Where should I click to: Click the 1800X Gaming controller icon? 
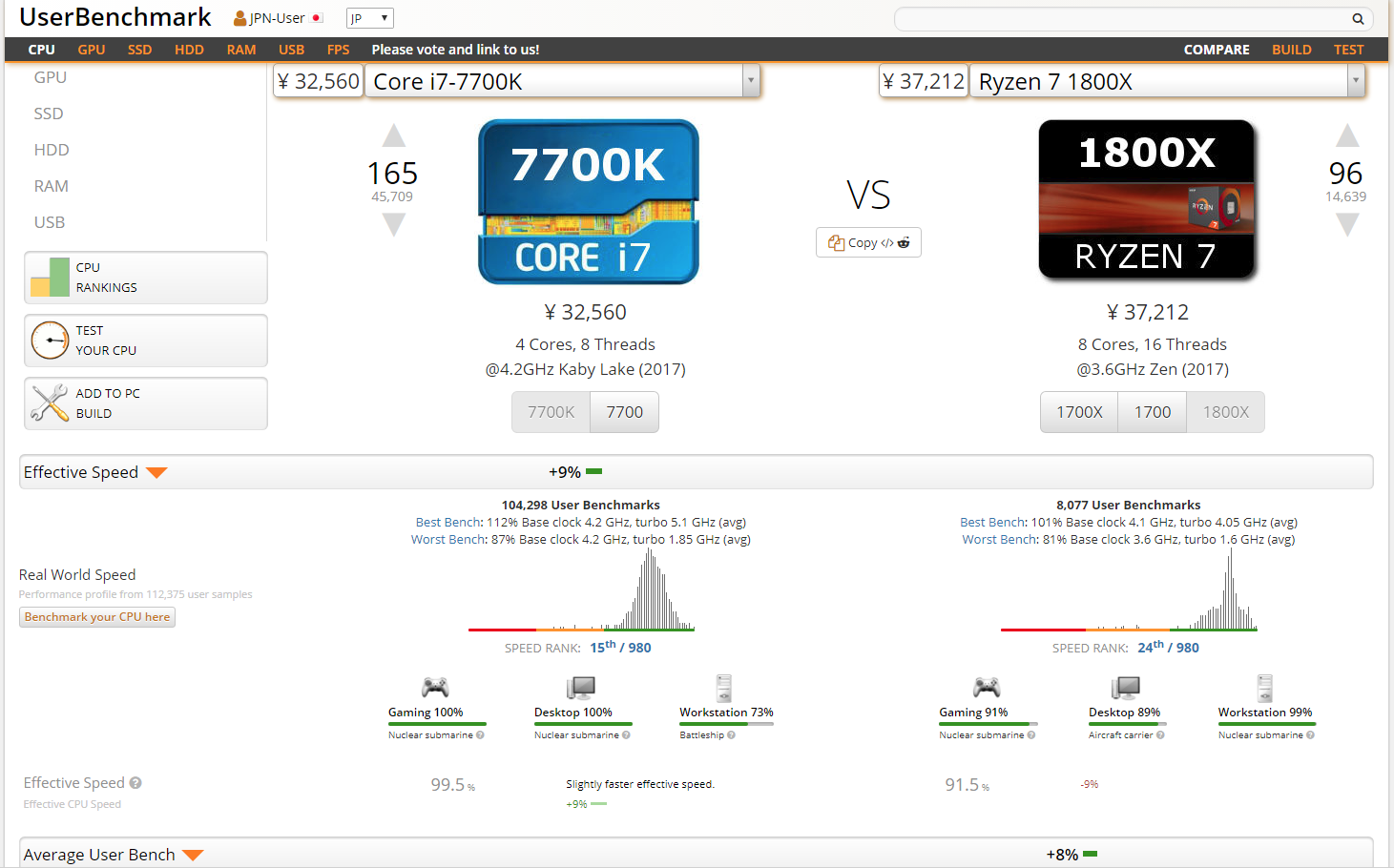pyautogui.click(x=987, y=688)
